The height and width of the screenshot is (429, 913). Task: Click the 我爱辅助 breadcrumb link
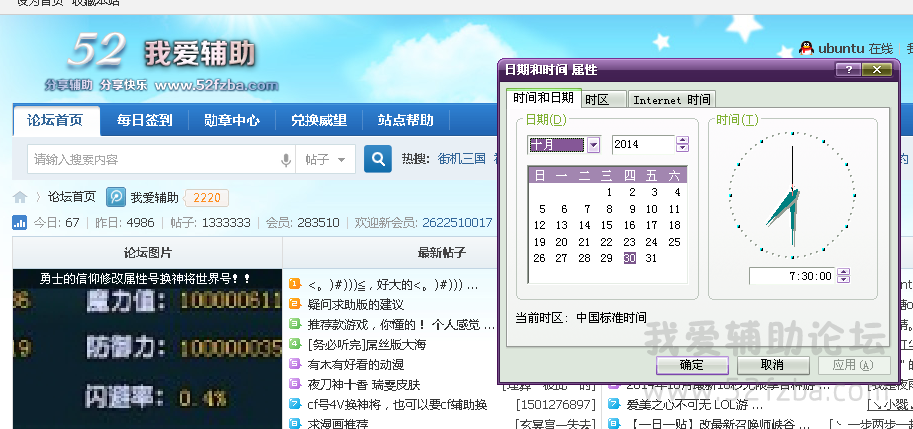pyautogui.click(x=154, y=198)
